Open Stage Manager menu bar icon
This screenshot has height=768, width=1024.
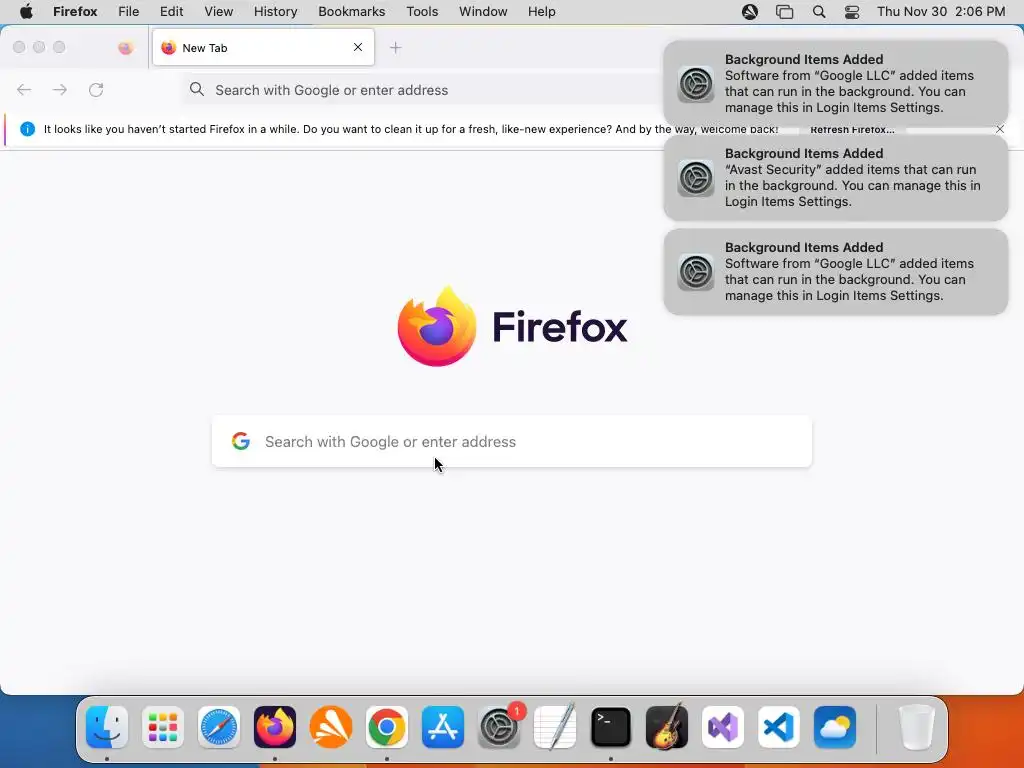(x=784, y=11)
